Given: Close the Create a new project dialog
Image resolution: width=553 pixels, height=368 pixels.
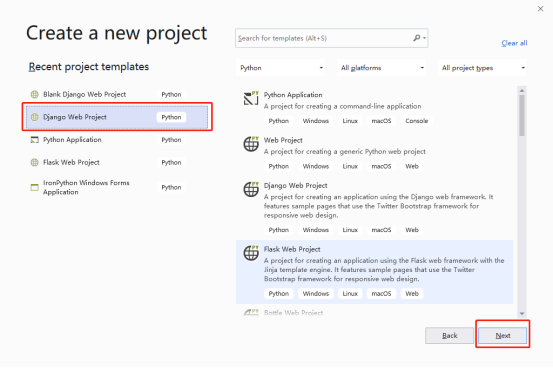Looking at the screenshot, I should point(540,9).
